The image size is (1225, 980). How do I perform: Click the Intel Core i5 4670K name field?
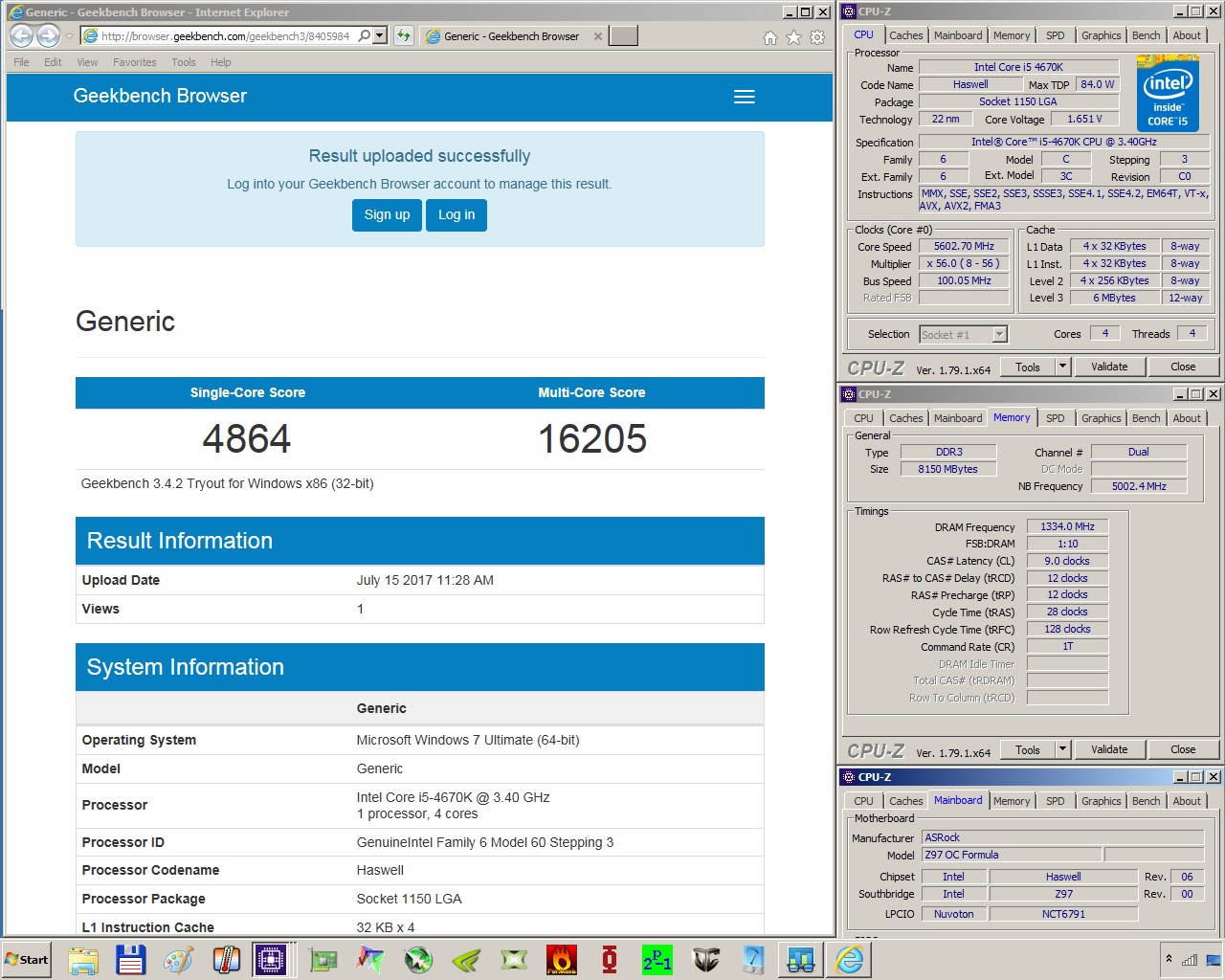coord(1018,67)
